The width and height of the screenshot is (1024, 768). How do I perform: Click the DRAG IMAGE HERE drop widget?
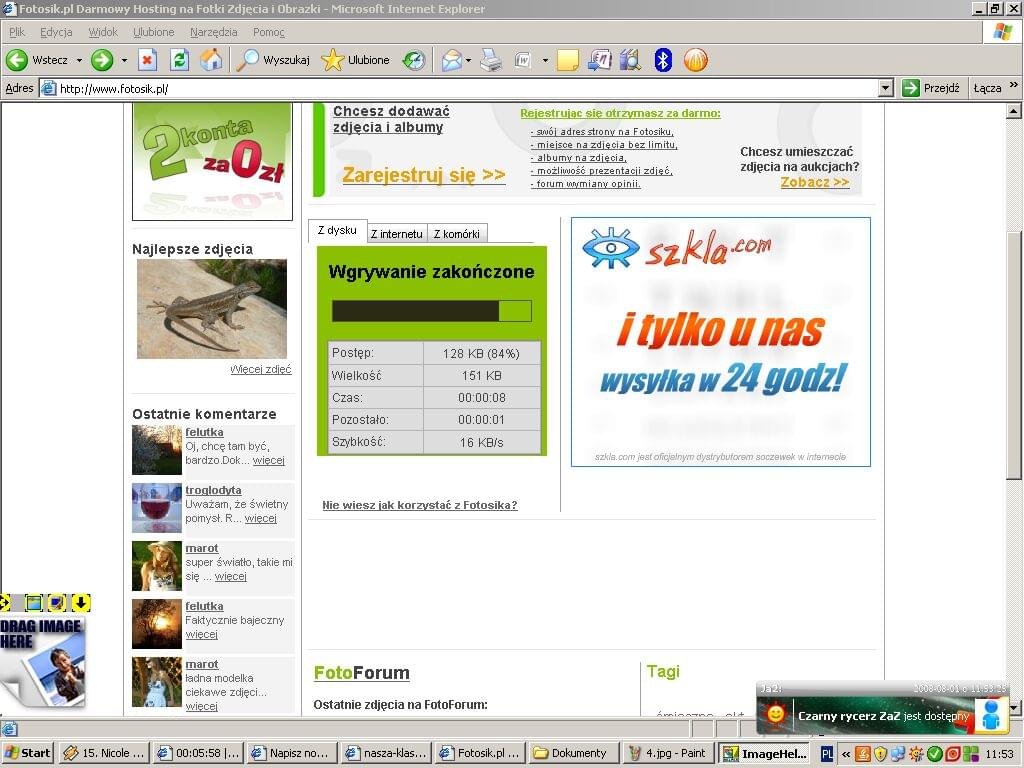pyautogui.click(x=42, y=661)
